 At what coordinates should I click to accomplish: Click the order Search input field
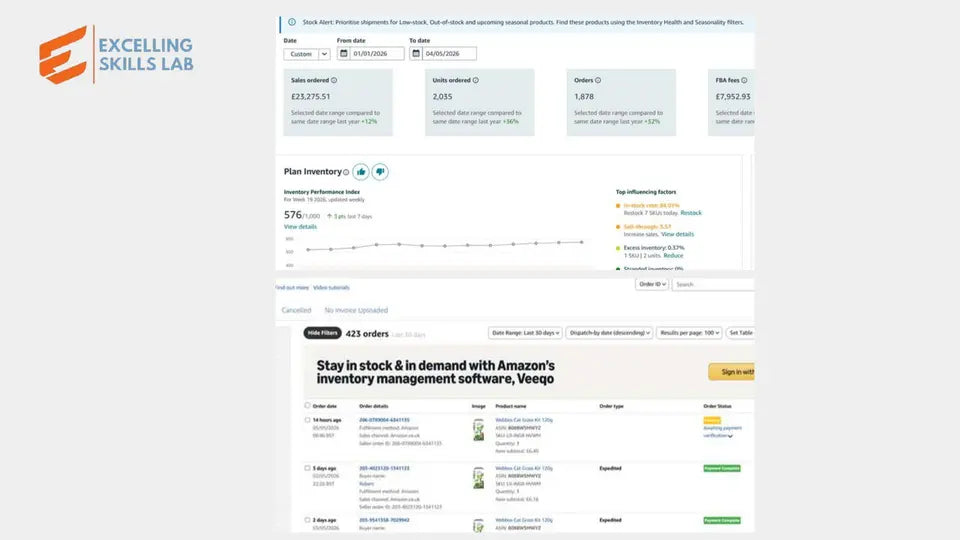(x=713, y=284)
